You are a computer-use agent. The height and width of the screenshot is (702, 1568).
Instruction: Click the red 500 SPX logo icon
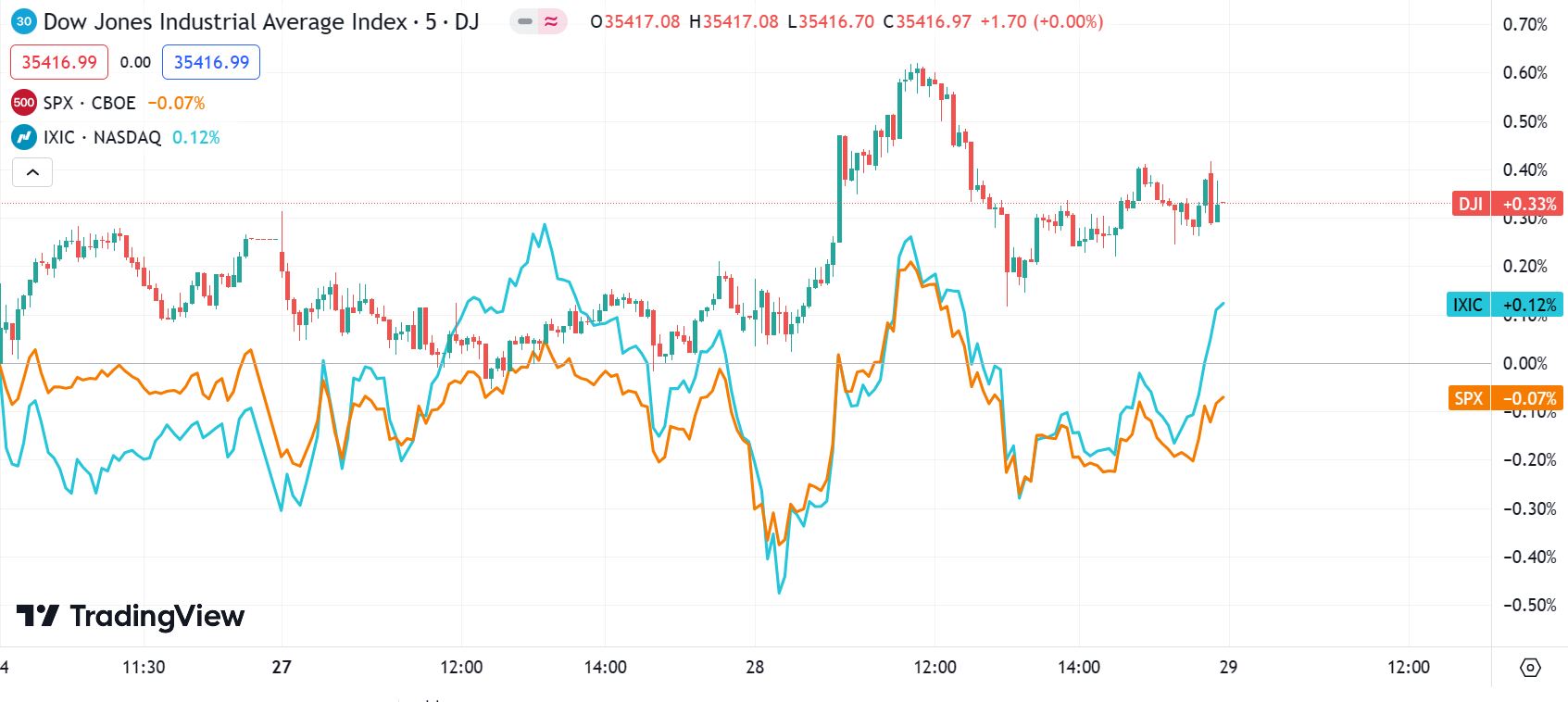24,103
